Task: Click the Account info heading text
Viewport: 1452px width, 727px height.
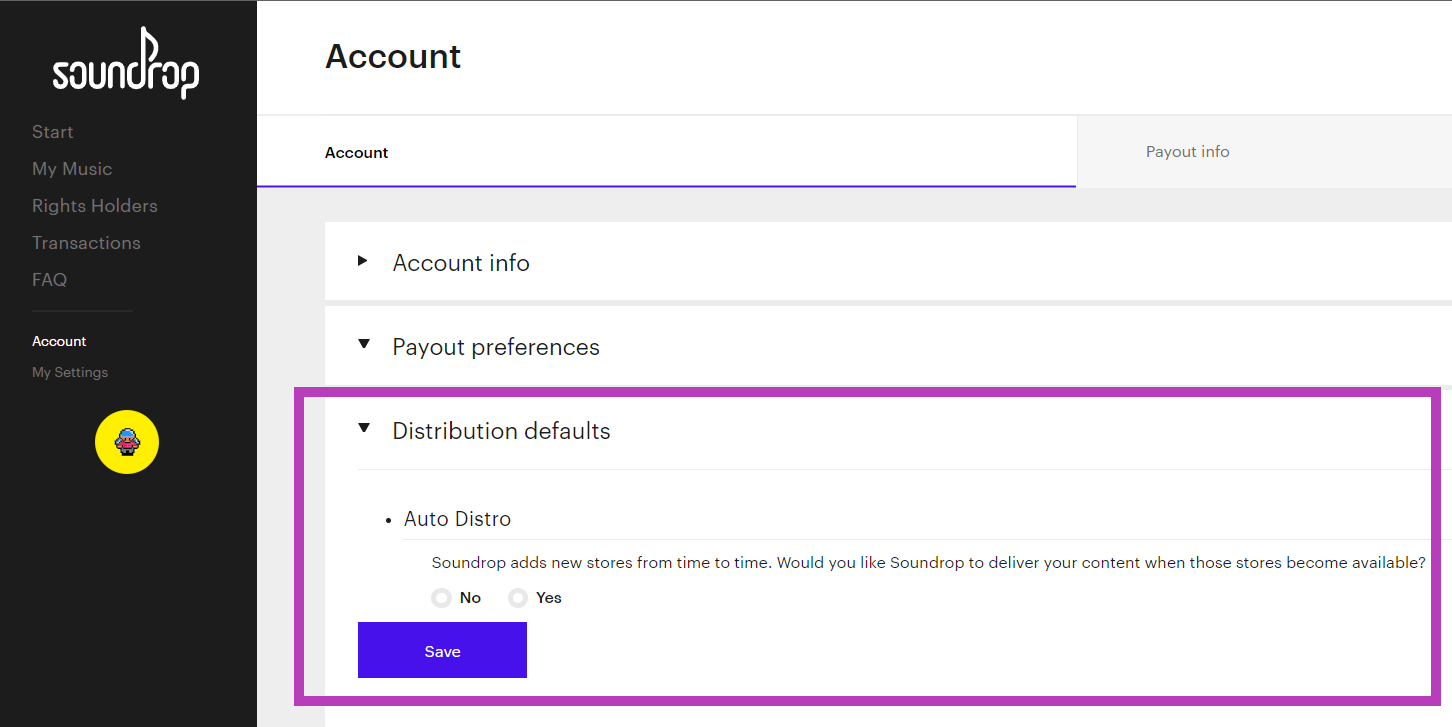Action: (x=461, y=263)
